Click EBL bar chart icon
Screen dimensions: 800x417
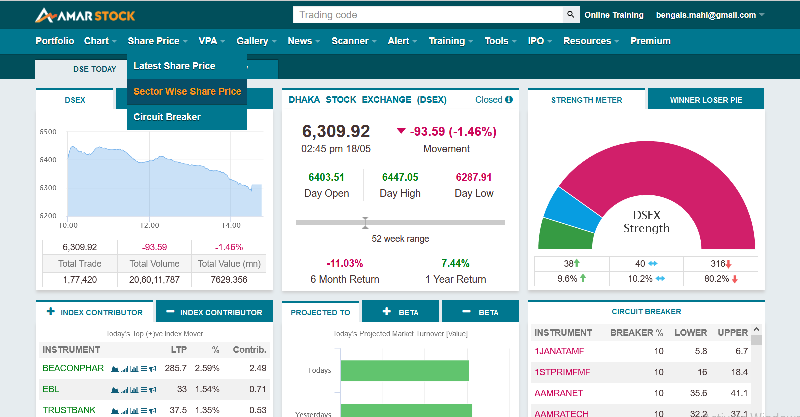[x=134, y=390]
